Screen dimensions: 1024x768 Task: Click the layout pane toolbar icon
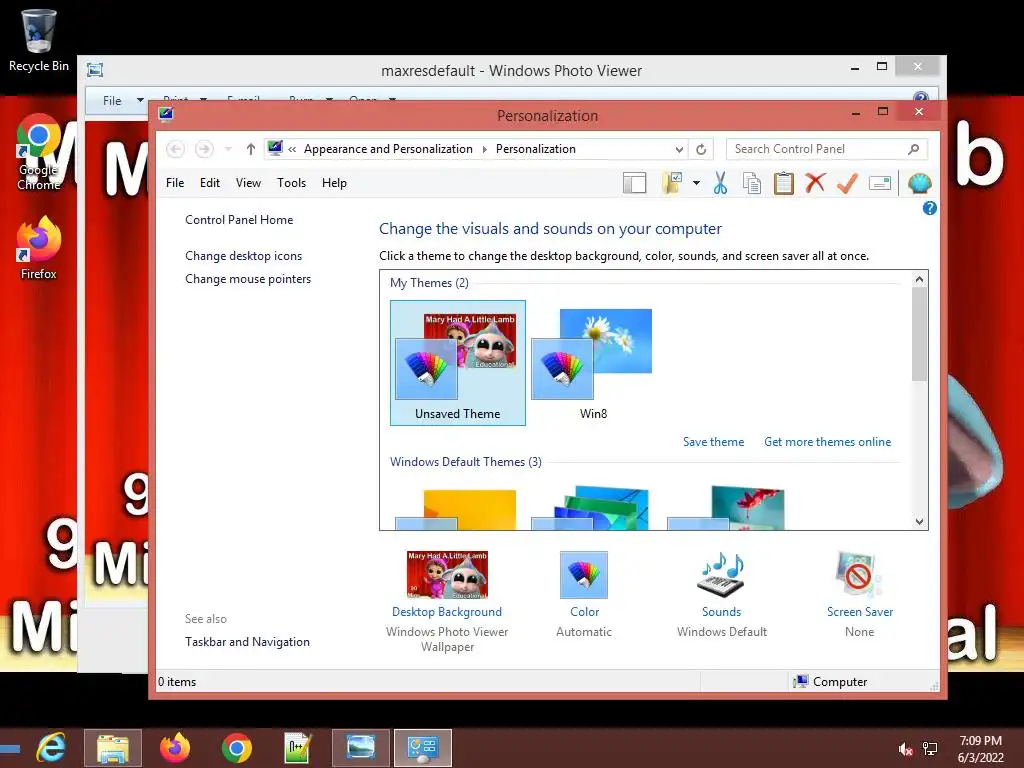point(634,184)
